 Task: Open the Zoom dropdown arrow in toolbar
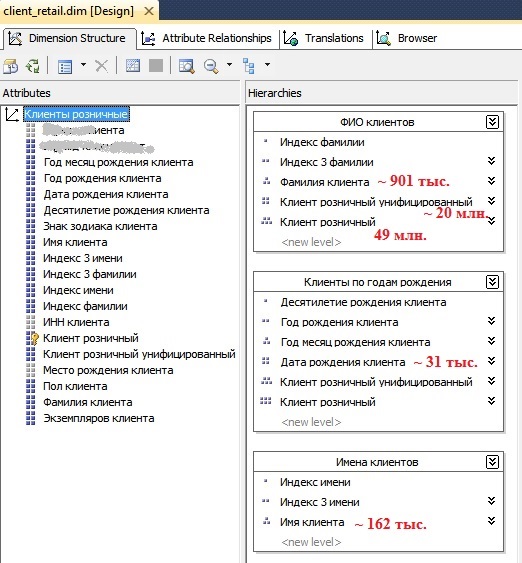pos(229,65)
